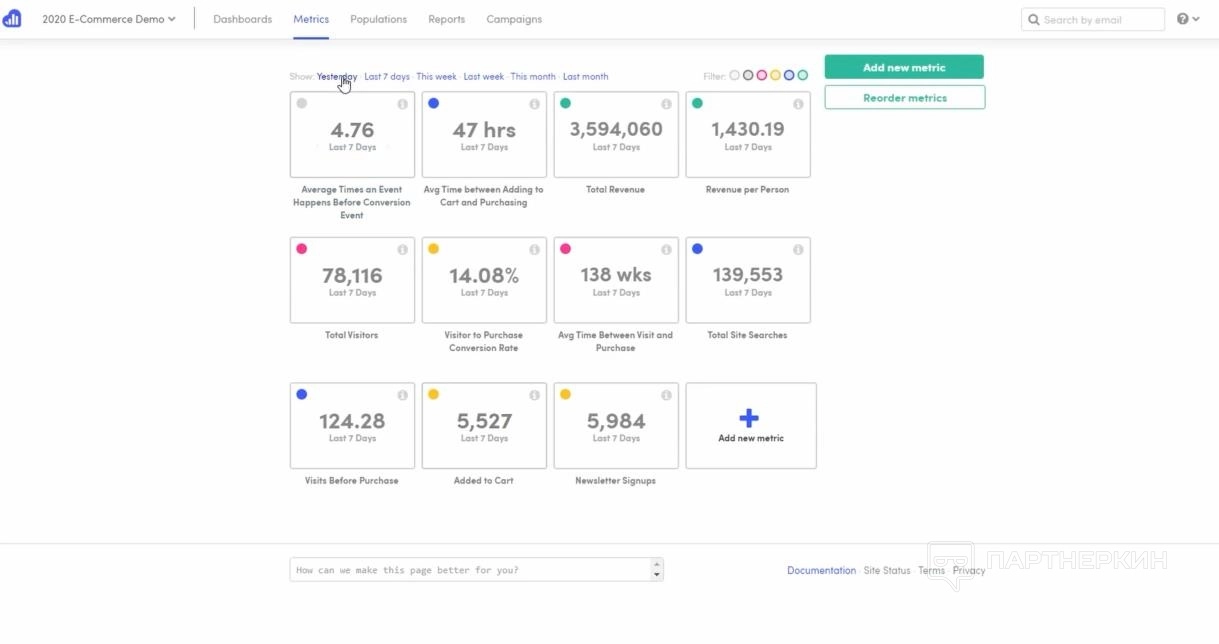Toggle the yellow filter circle
Screen dimensions: 1219x644
(775, 76)
